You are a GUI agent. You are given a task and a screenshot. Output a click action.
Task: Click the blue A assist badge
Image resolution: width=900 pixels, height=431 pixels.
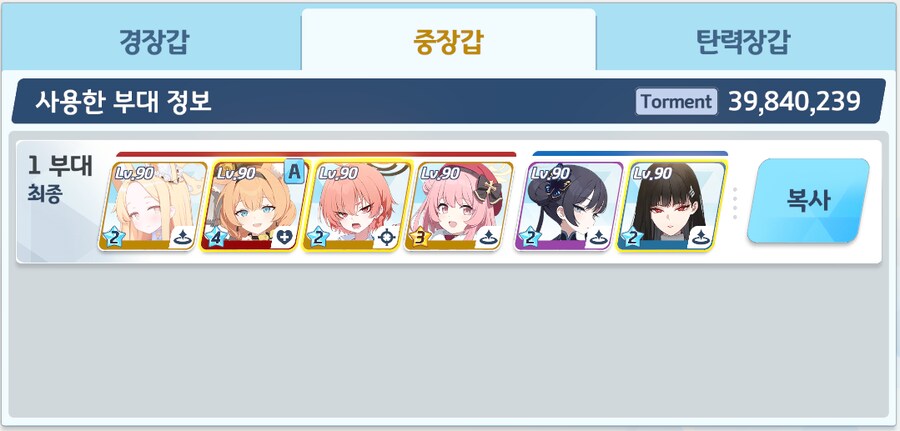coord(294,172)
